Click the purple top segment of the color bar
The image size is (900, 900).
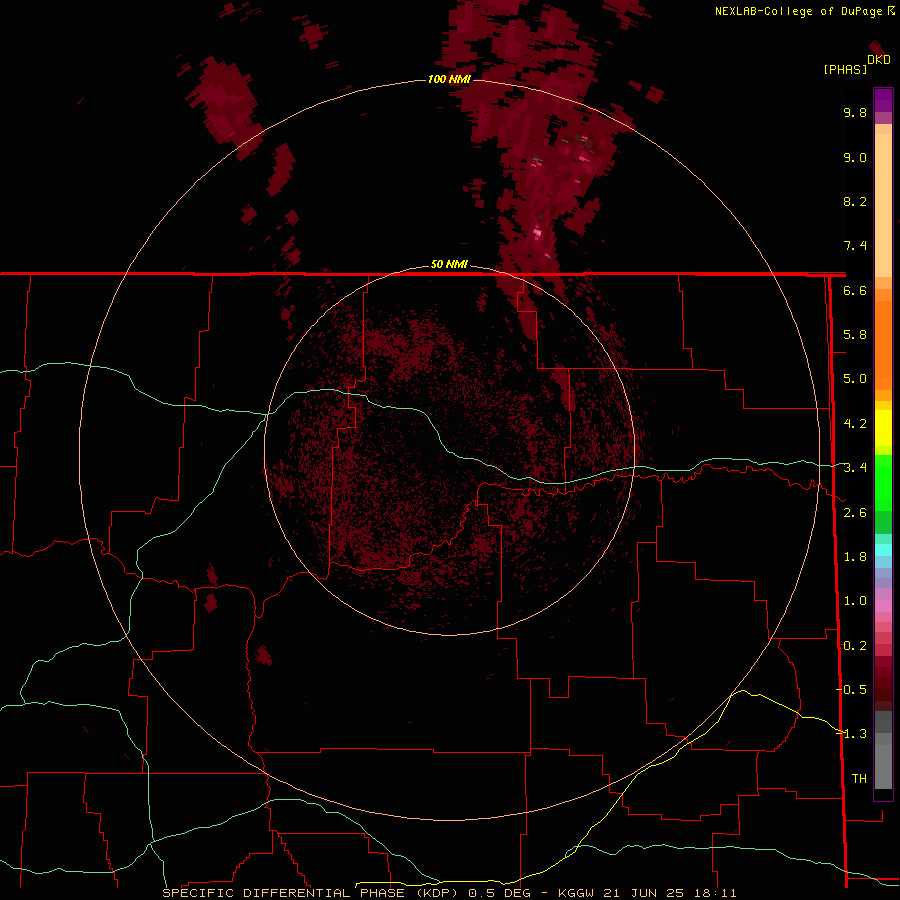[883, 100]
